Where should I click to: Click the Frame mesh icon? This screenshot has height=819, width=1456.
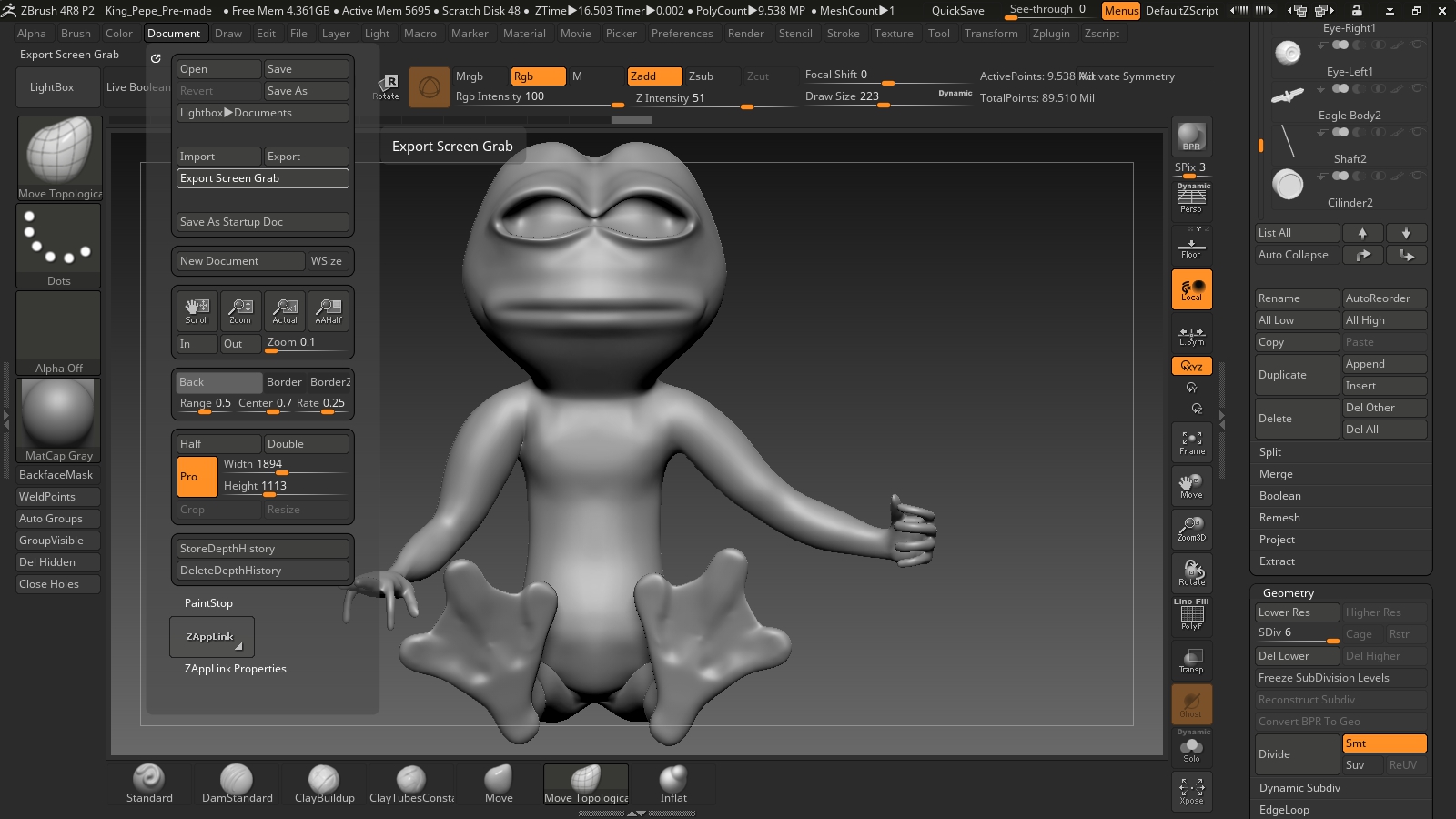[x=1191, y=442]
